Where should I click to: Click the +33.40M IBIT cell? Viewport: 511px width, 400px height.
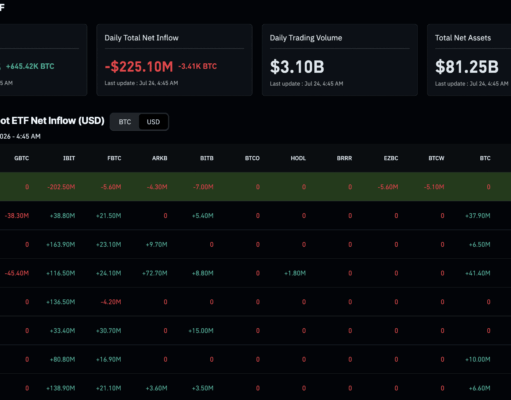tap(62, 331)
